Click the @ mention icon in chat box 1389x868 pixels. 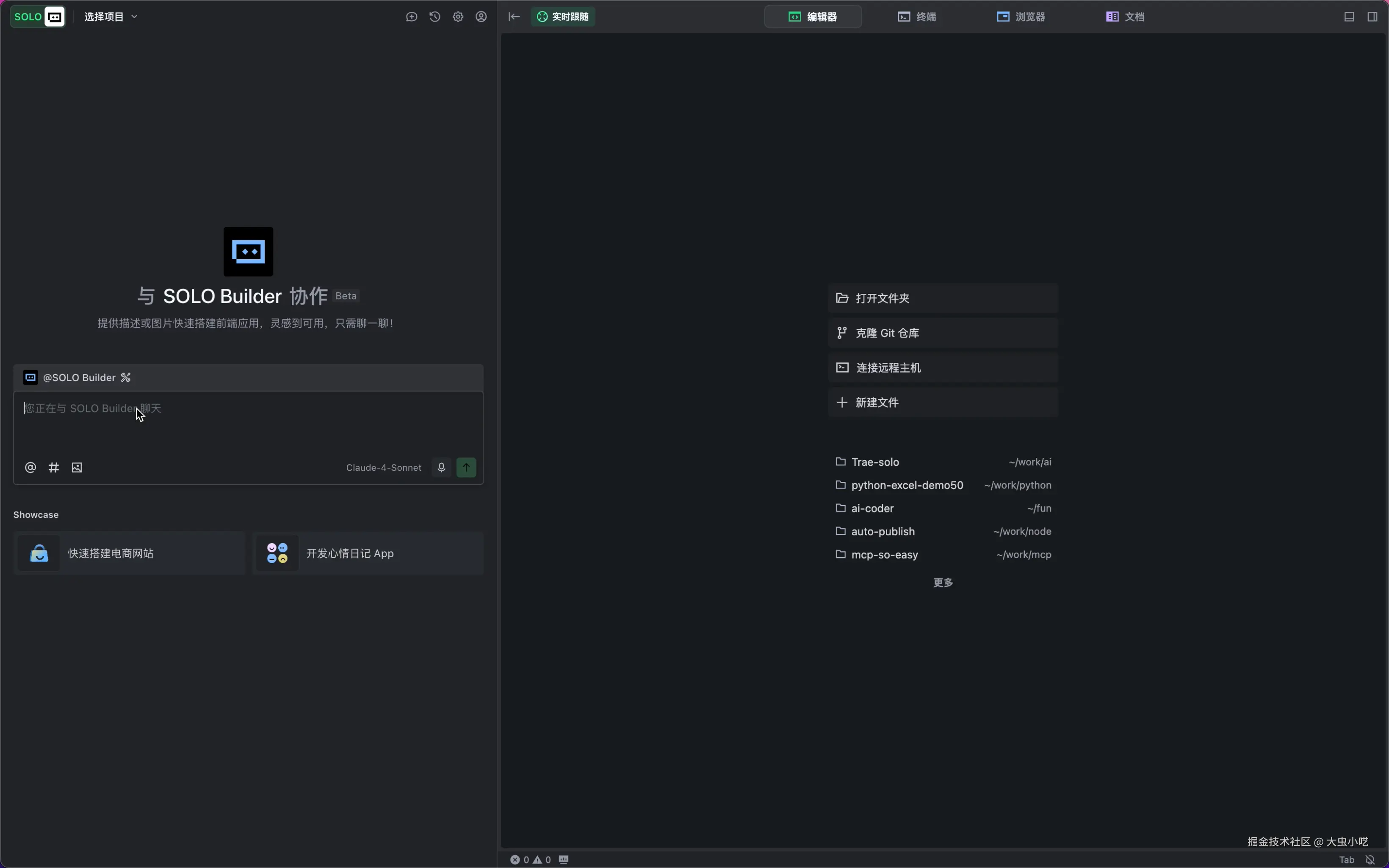tap(30, 467)
